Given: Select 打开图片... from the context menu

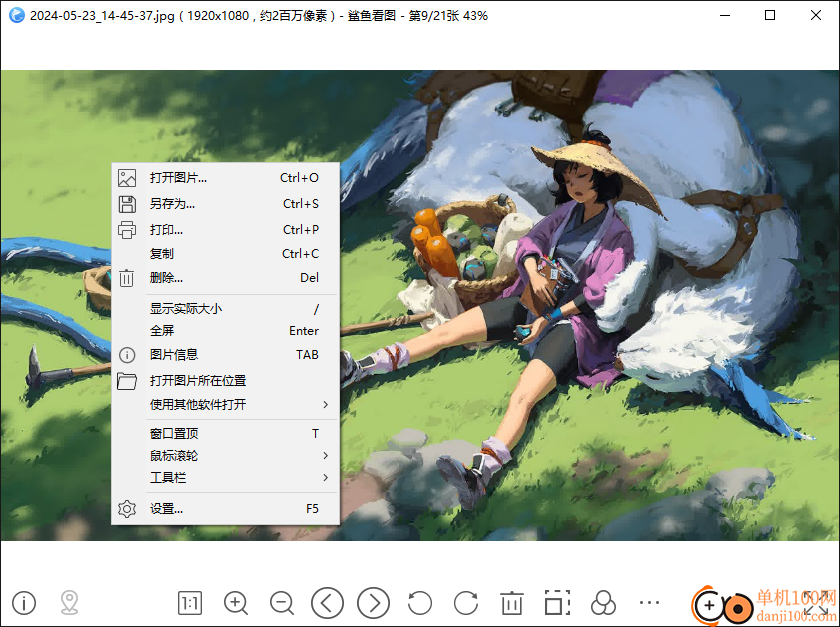Looking at the screenshot, I should click(x=226, y=178).
